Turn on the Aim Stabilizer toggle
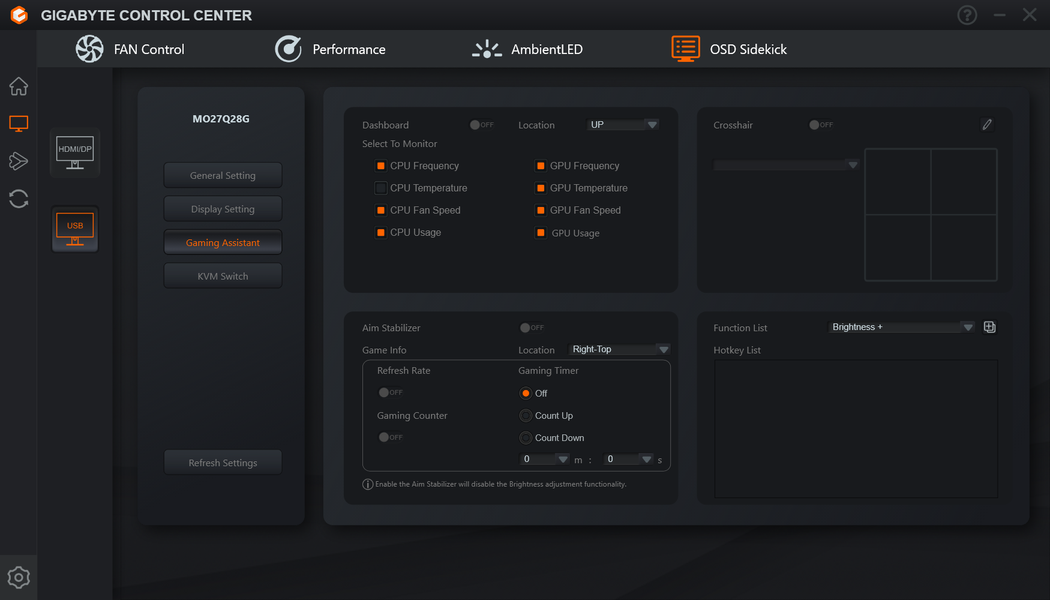Image resolution: width=1050 pixels, height=600 pixels. coord(532,327)
